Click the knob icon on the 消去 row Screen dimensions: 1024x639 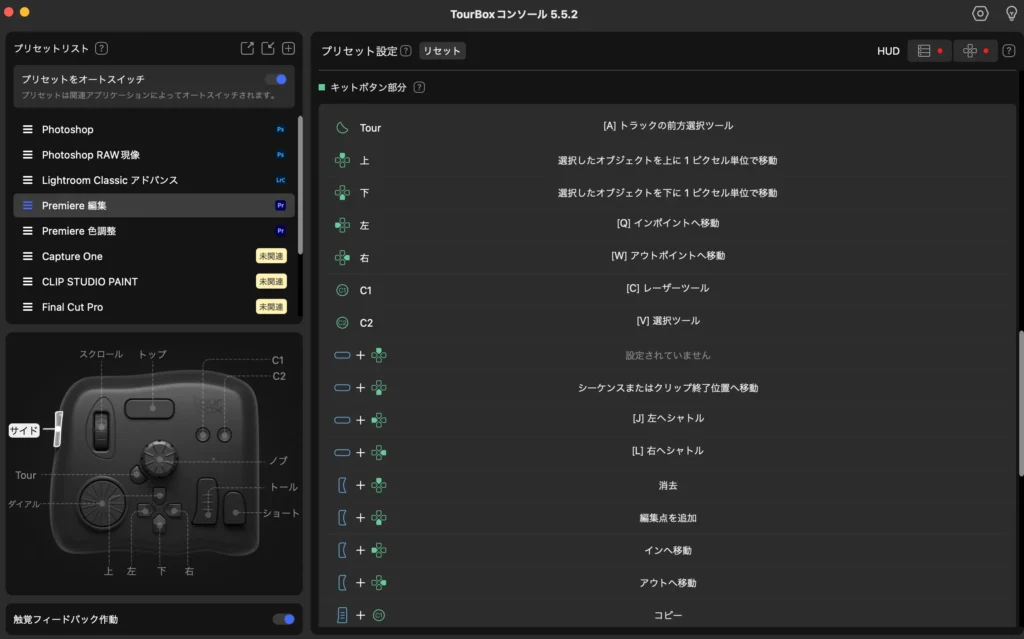click(340, 485)
